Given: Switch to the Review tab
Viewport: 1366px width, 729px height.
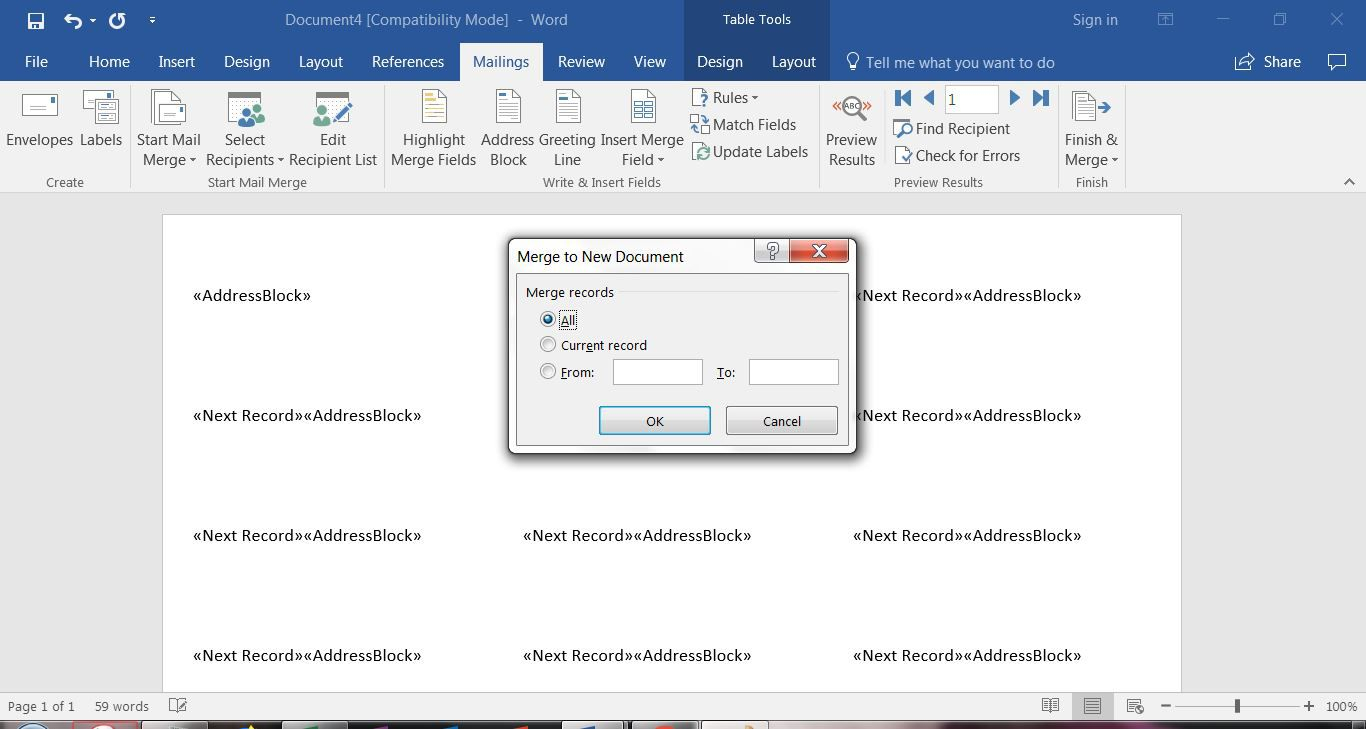Looking at the screenshot, I should (x=580, y=62).
